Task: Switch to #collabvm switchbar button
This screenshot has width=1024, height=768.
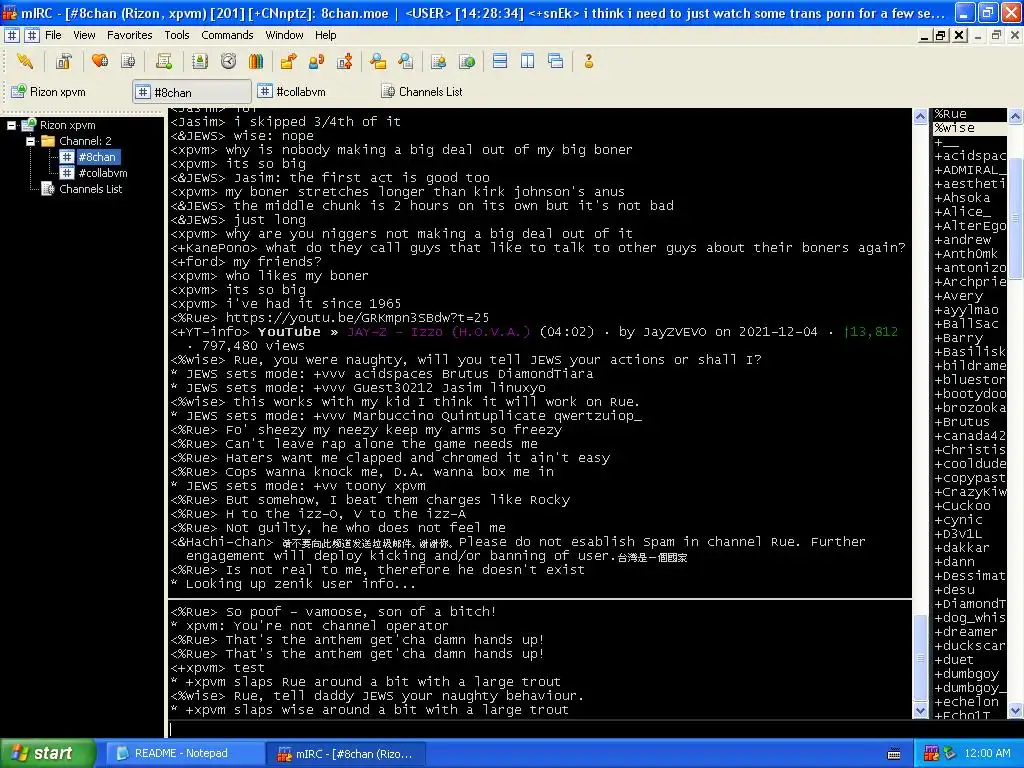Action: [x=313, y=91]
